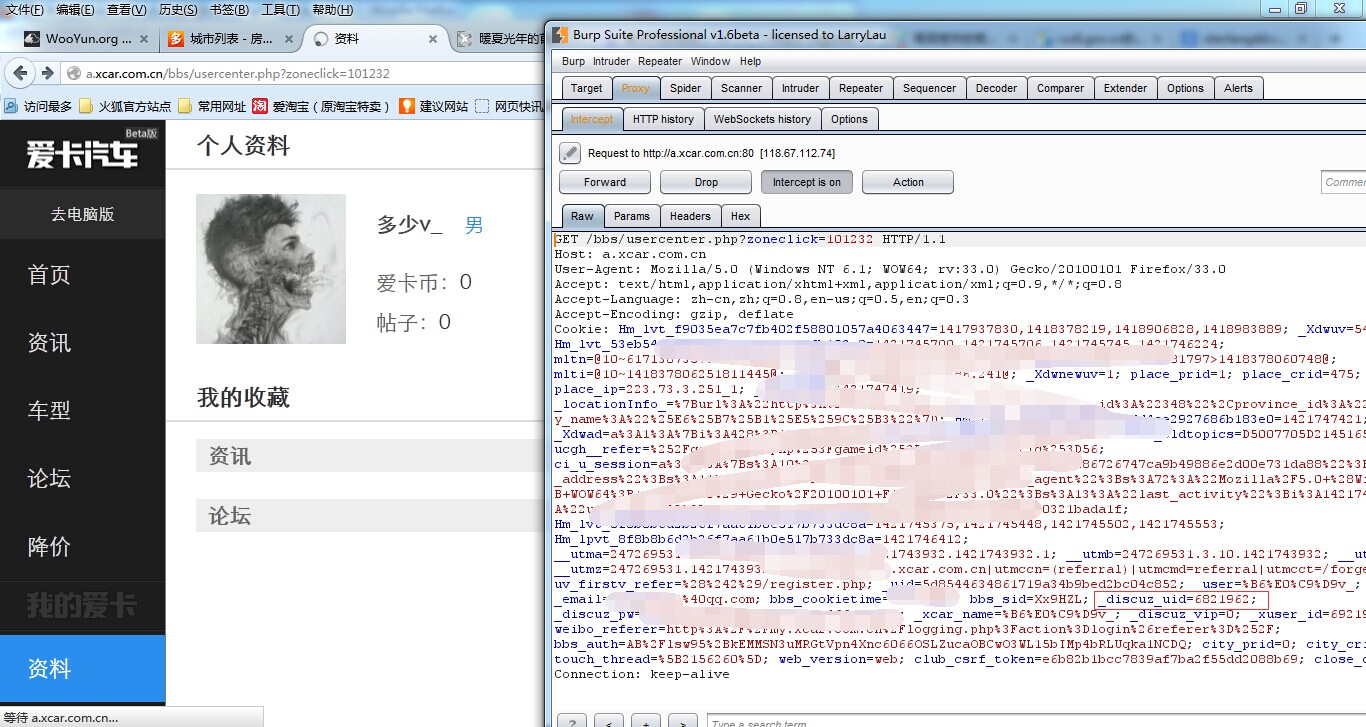Screen dimensions: 1366x727
Task: Close the 城市列表 browser tab
Action: [x=287, y=39]
